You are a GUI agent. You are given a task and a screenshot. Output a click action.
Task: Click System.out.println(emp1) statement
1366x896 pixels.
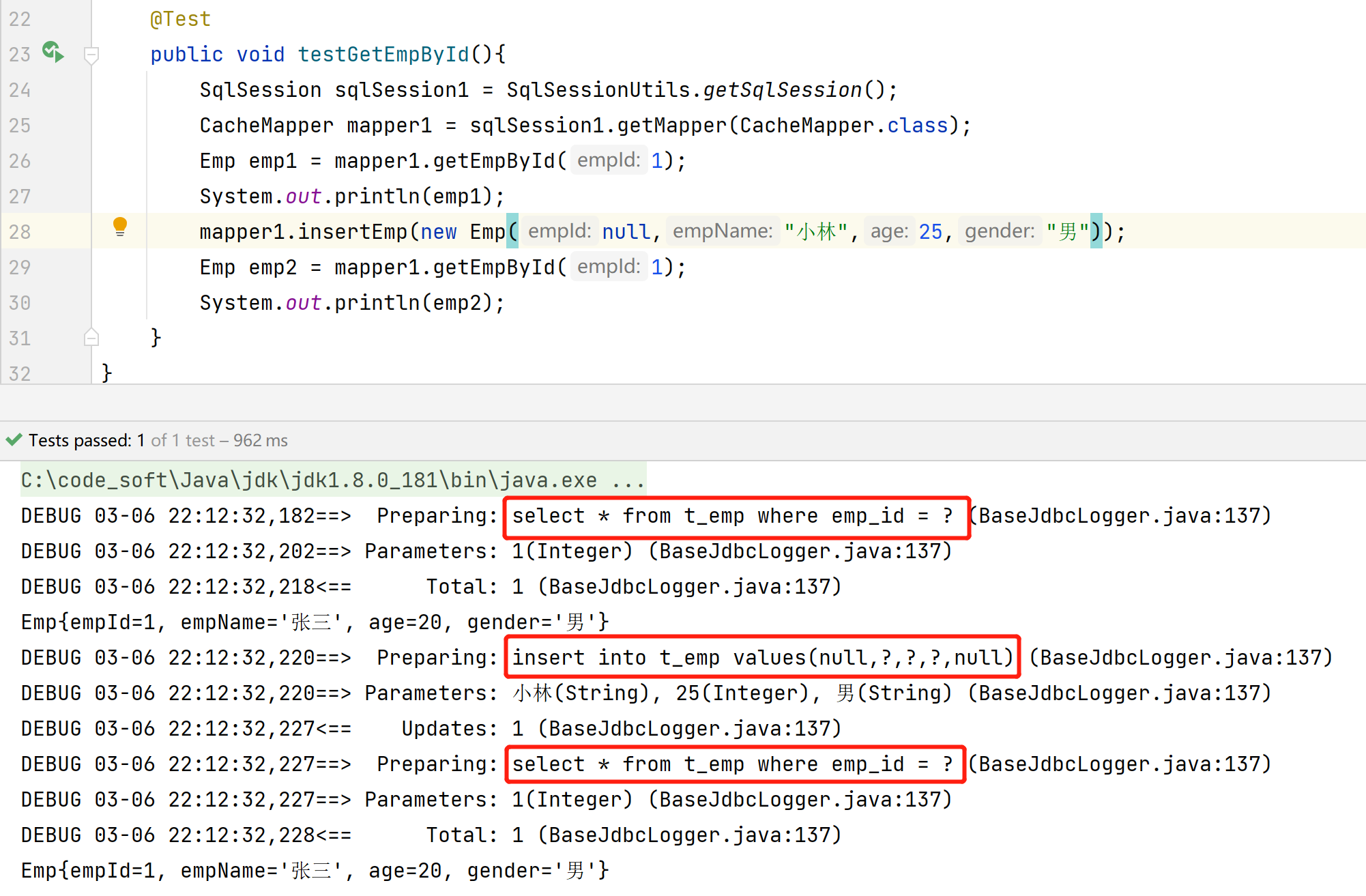tap(352, 197)
